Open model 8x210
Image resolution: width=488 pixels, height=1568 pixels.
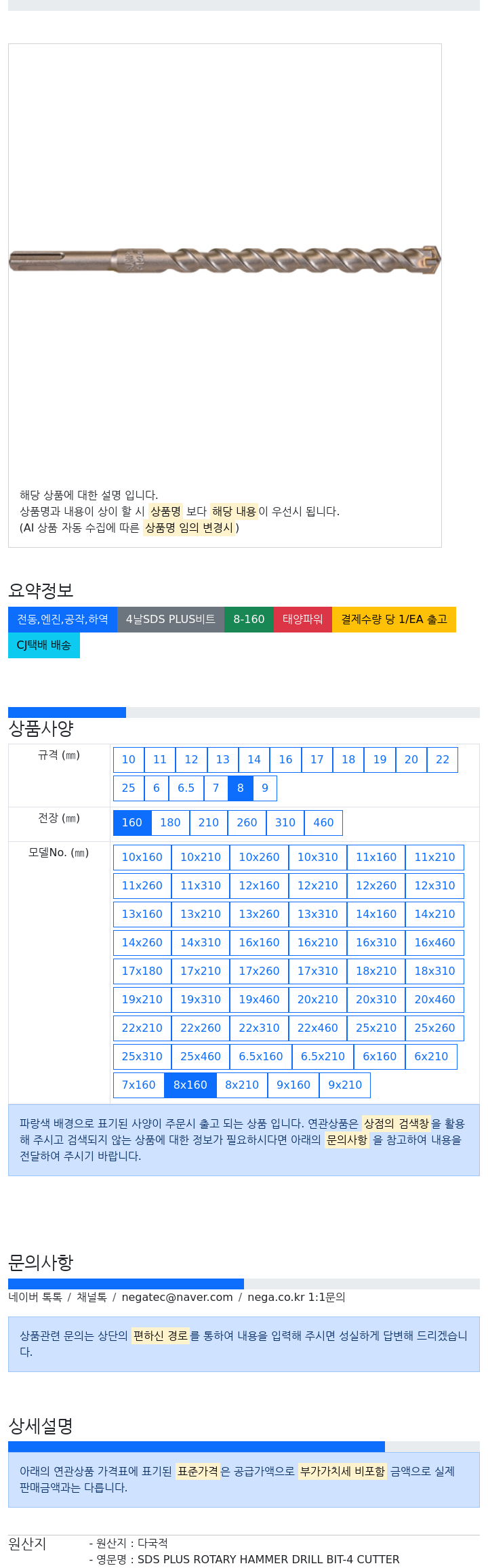pos(242,1085)
